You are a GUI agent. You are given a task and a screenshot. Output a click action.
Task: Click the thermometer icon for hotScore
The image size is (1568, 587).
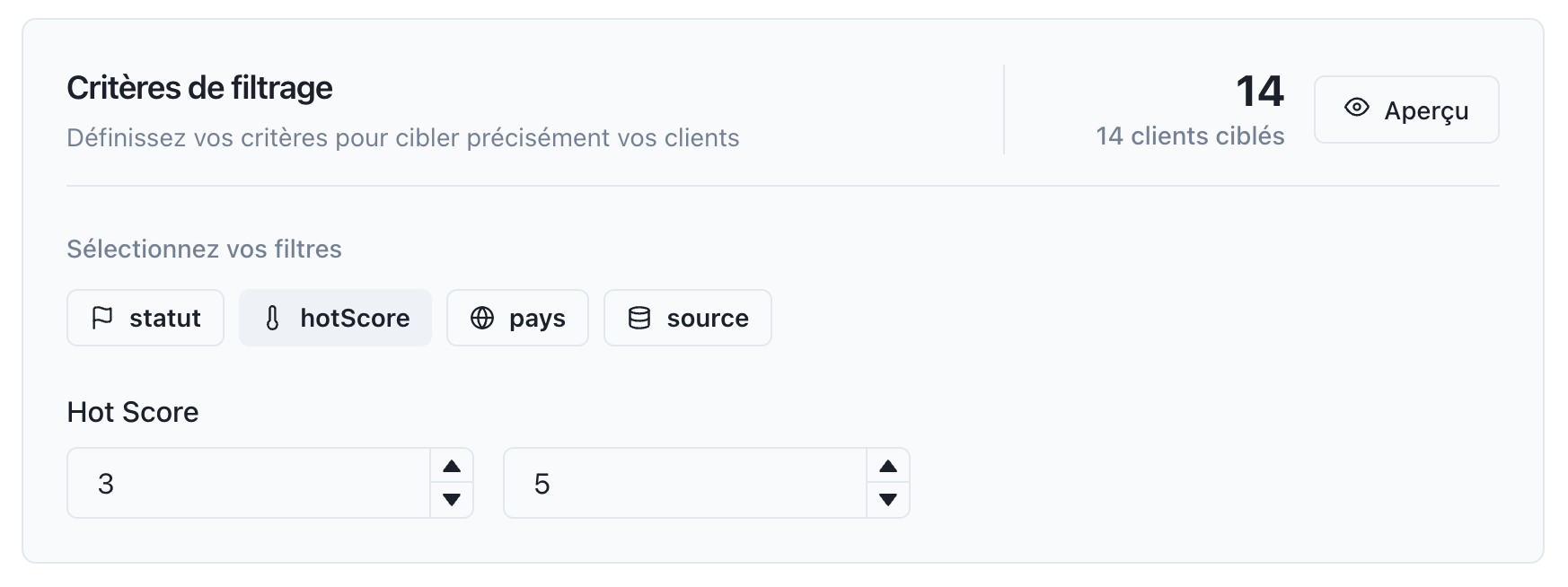(x=273, y=318)
